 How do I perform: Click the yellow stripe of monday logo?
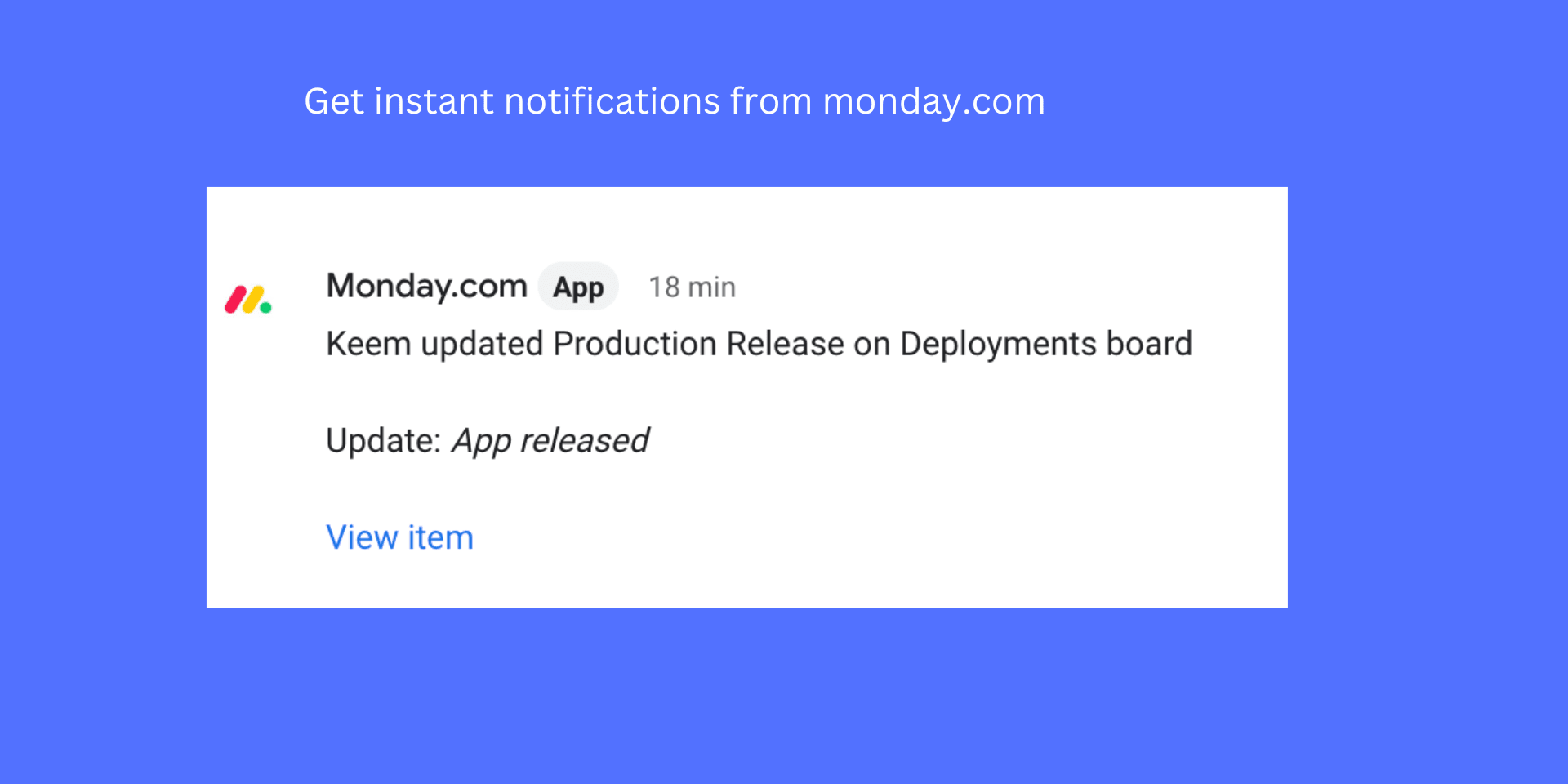[x=253, y=300]
